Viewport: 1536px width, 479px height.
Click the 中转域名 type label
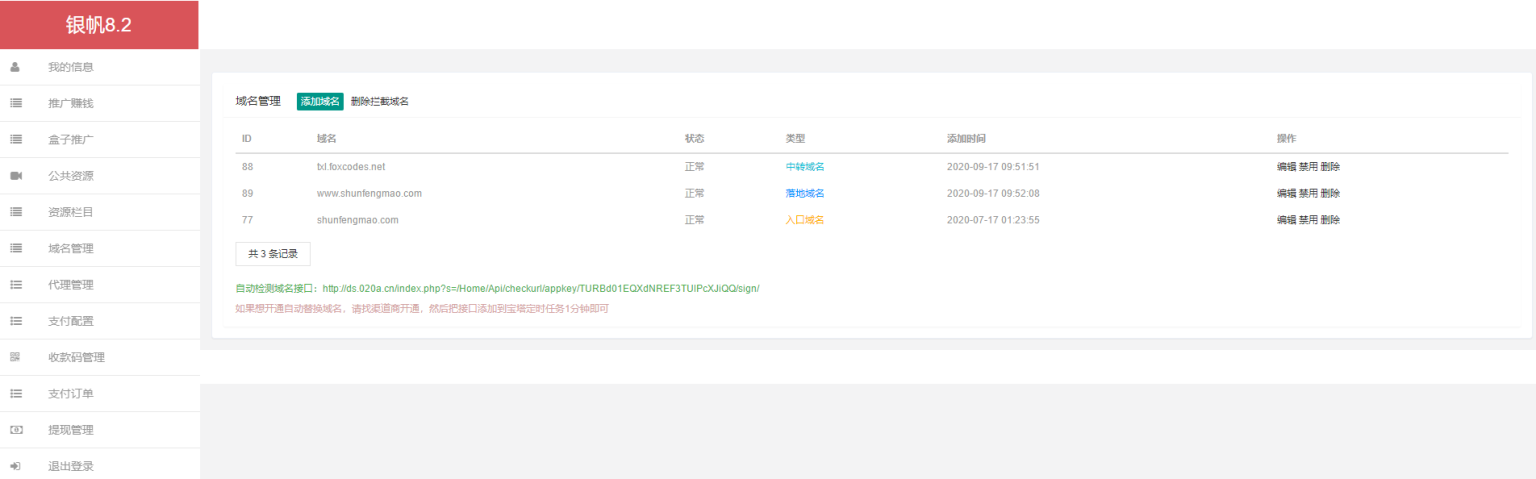(805, 167)
